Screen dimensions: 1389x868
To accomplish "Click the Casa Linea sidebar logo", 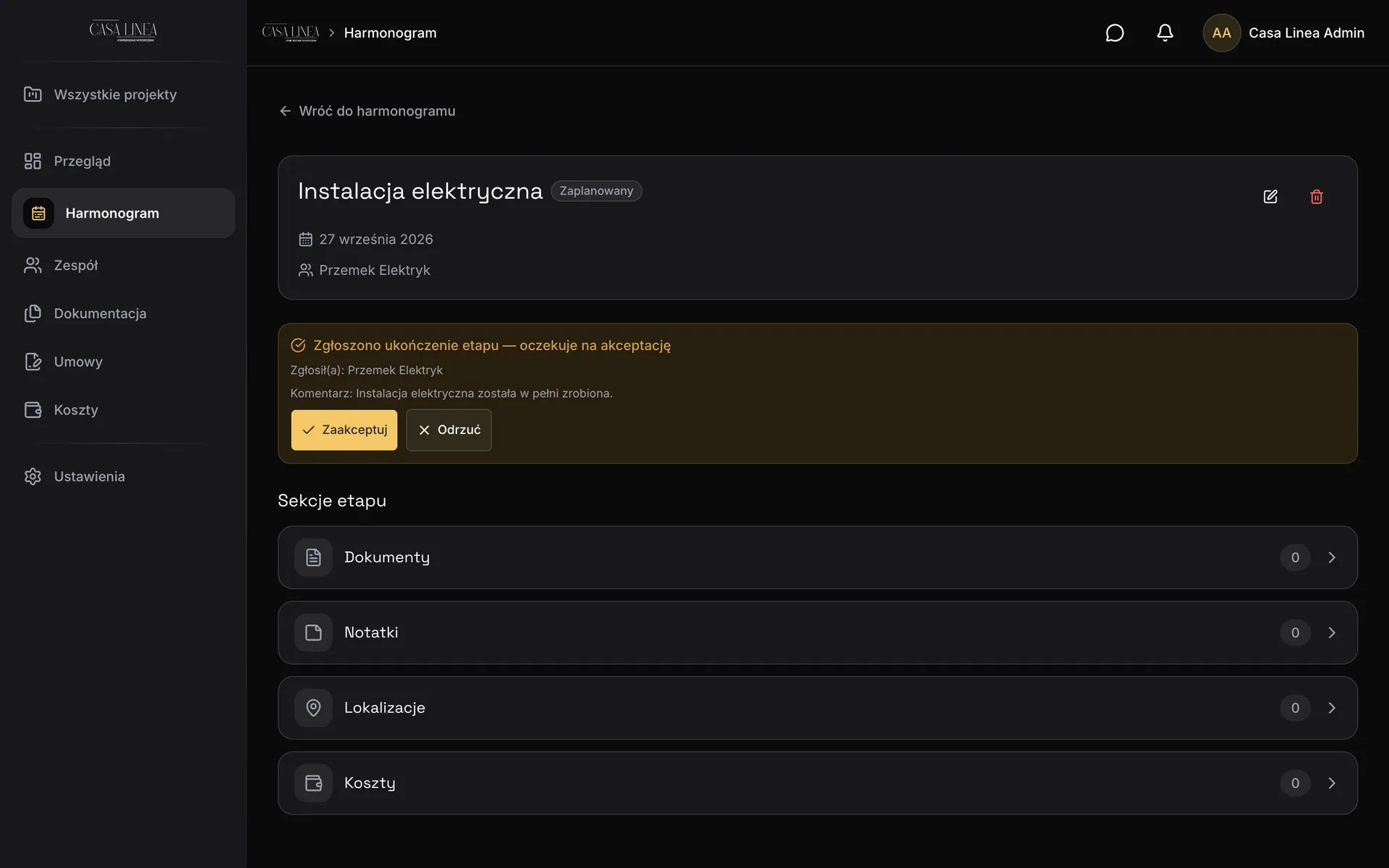I will (x=123, y=31).
